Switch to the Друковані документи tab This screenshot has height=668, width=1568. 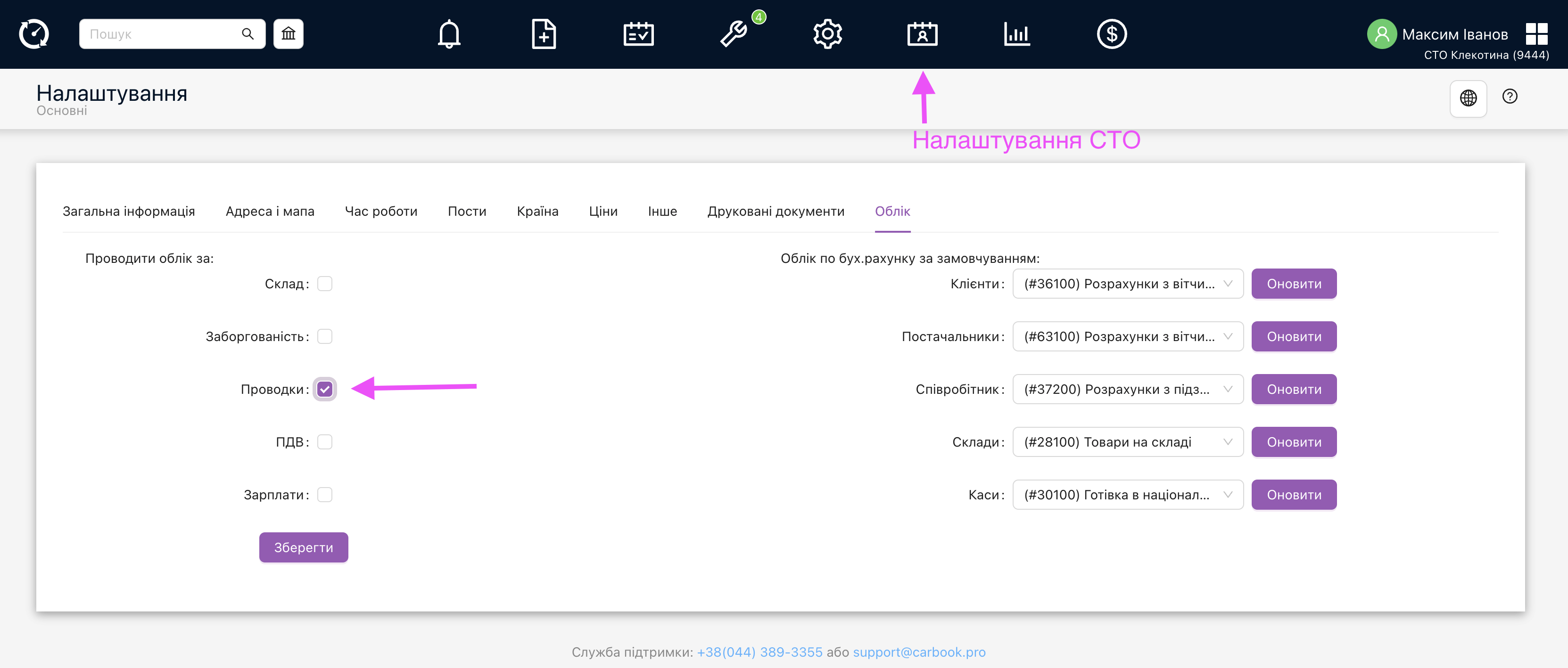tap(776, 211)
